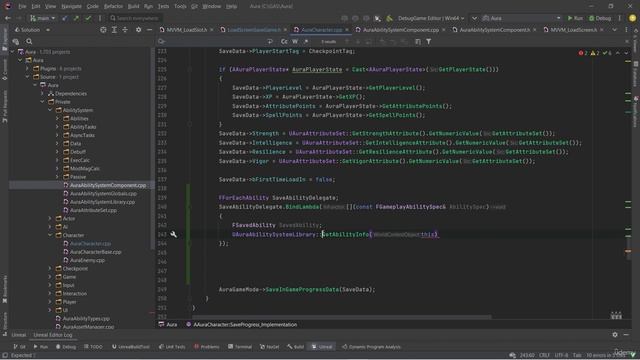The width and height of the screenshot is (640, 360).
Task: Open the File menu
Action: 22,6
